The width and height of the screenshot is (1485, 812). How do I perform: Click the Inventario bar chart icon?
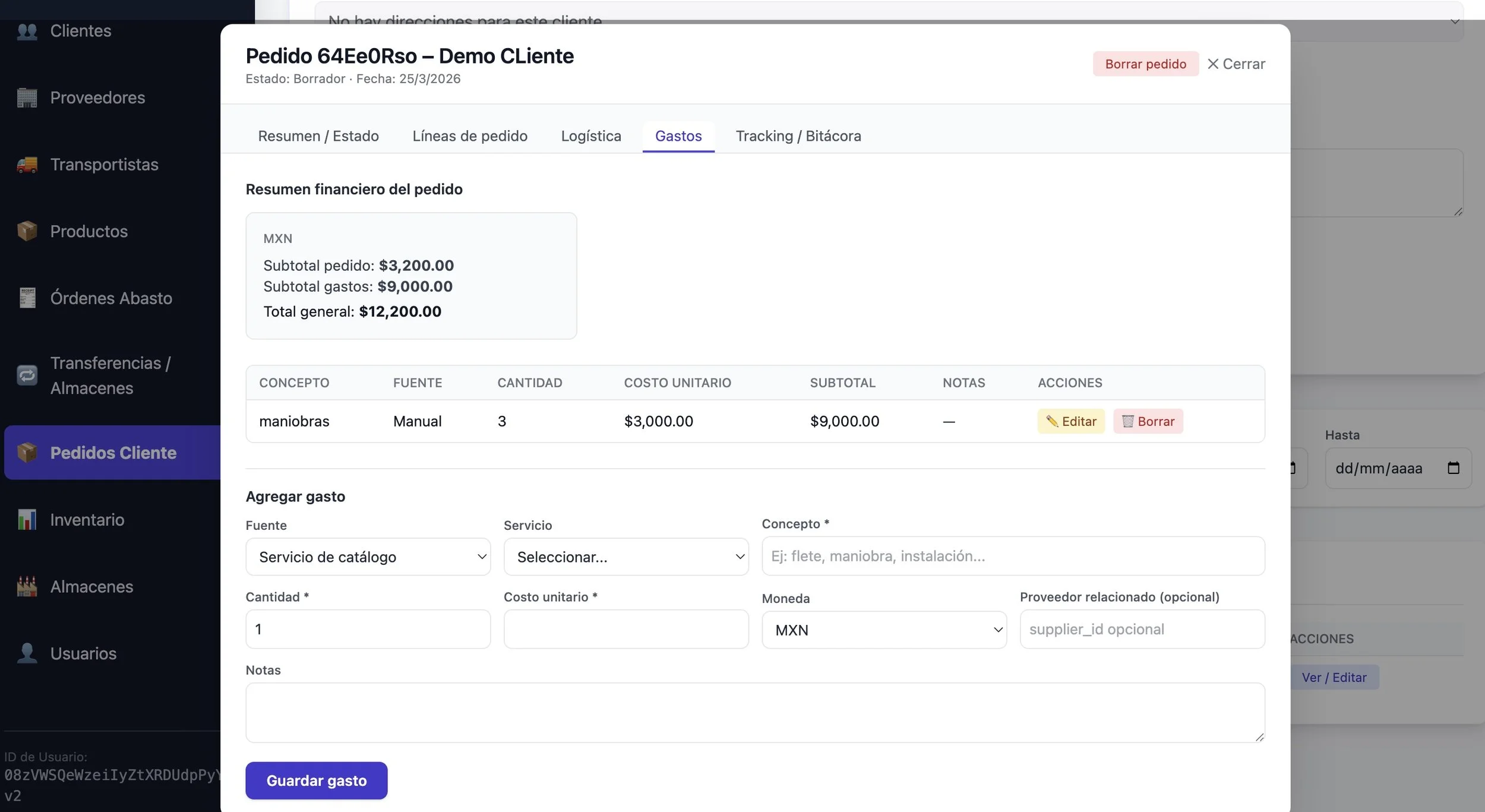click(27, 520)
